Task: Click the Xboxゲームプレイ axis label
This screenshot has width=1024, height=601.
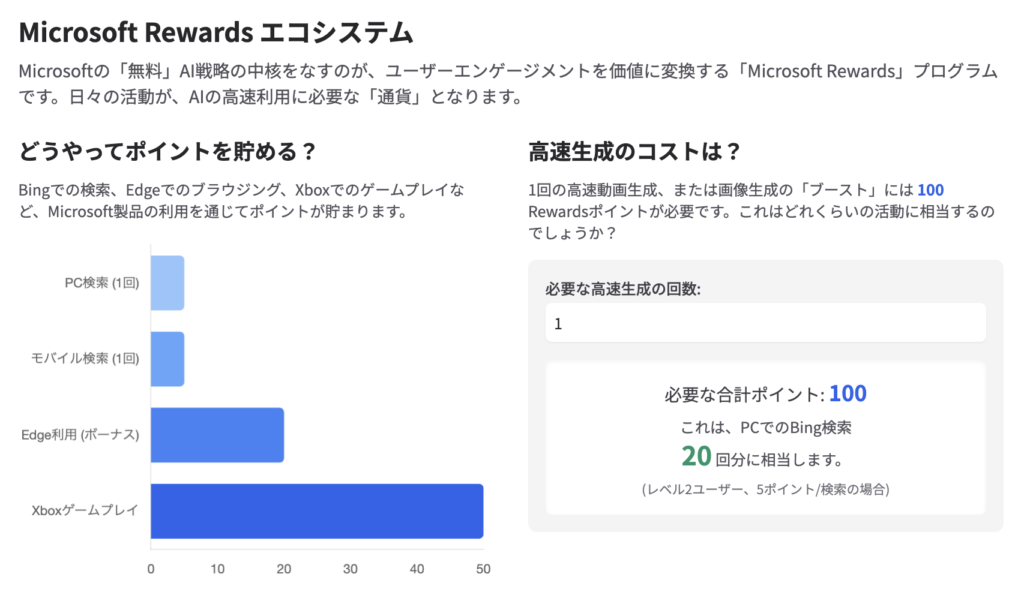Action: 85,511
